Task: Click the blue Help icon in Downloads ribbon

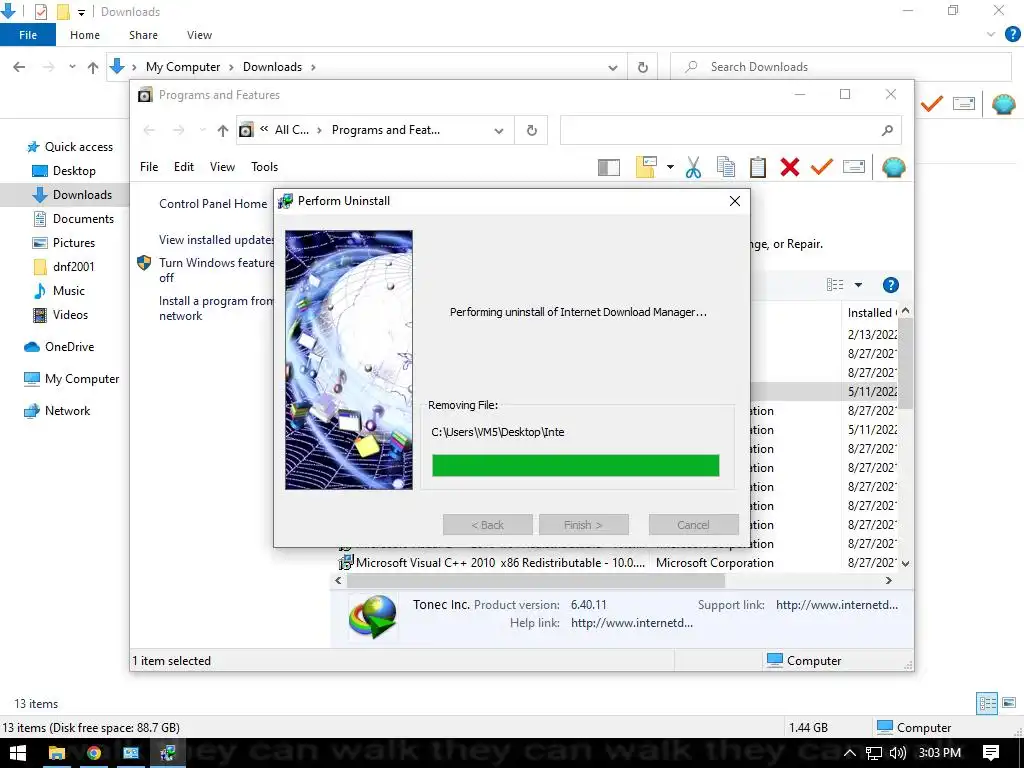Action: [x=1012, y=35]
